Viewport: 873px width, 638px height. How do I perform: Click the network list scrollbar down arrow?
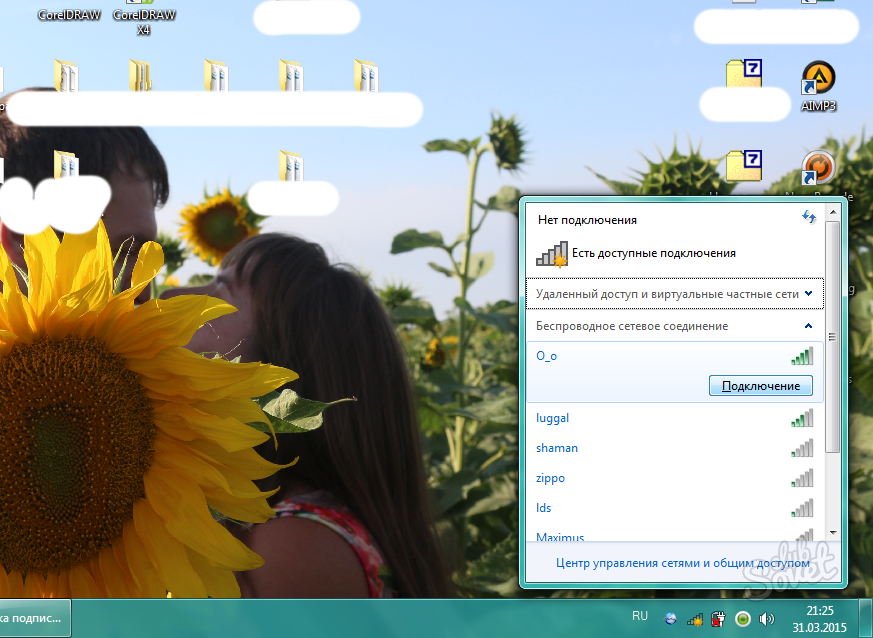[832, 533]
